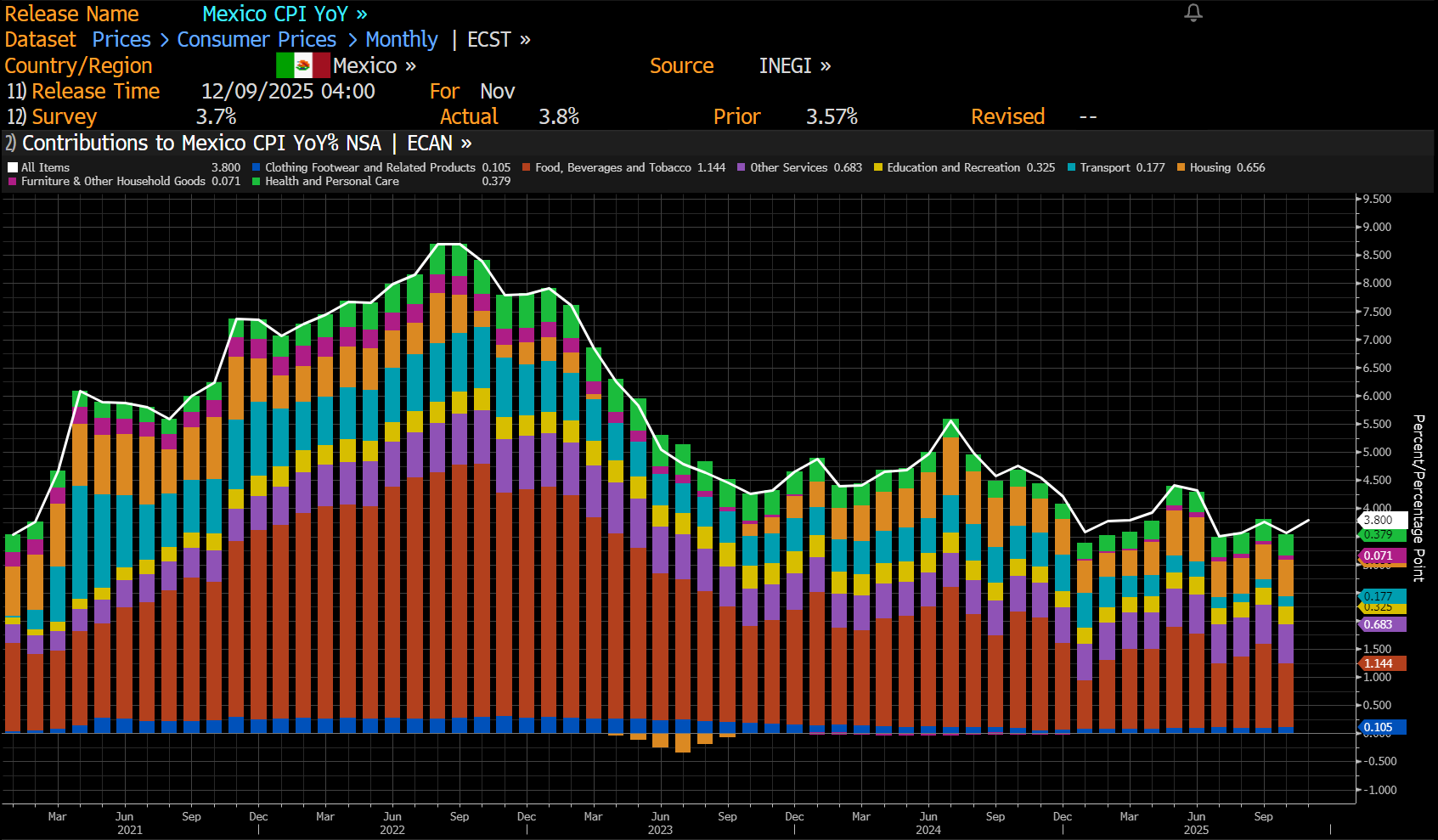Click the Health and Personal Care label
The height and width of the screenshot is (840, 1438).
pyautogui.click(x=332, y=181)
